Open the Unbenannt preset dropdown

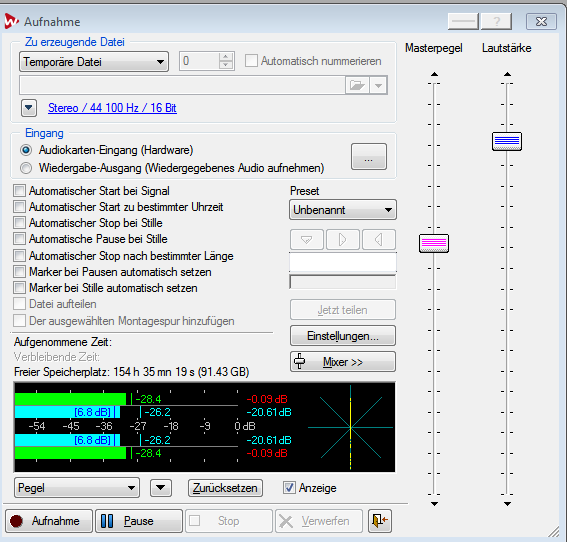tap(342, 210)
